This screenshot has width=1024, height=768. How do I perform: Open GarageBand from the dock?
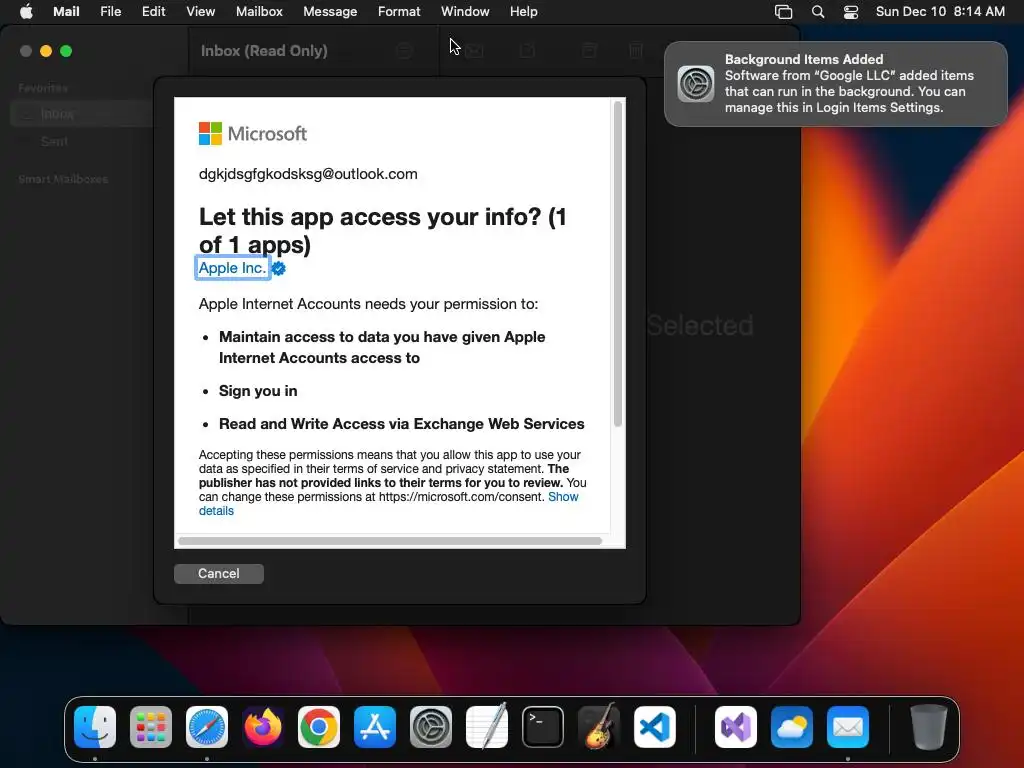coord(599,727)
